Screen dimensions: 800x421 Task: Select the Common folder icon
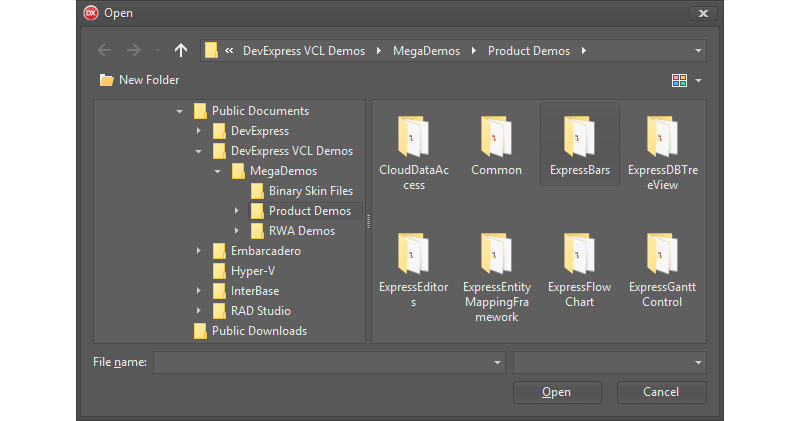click(x=497, y=137)
